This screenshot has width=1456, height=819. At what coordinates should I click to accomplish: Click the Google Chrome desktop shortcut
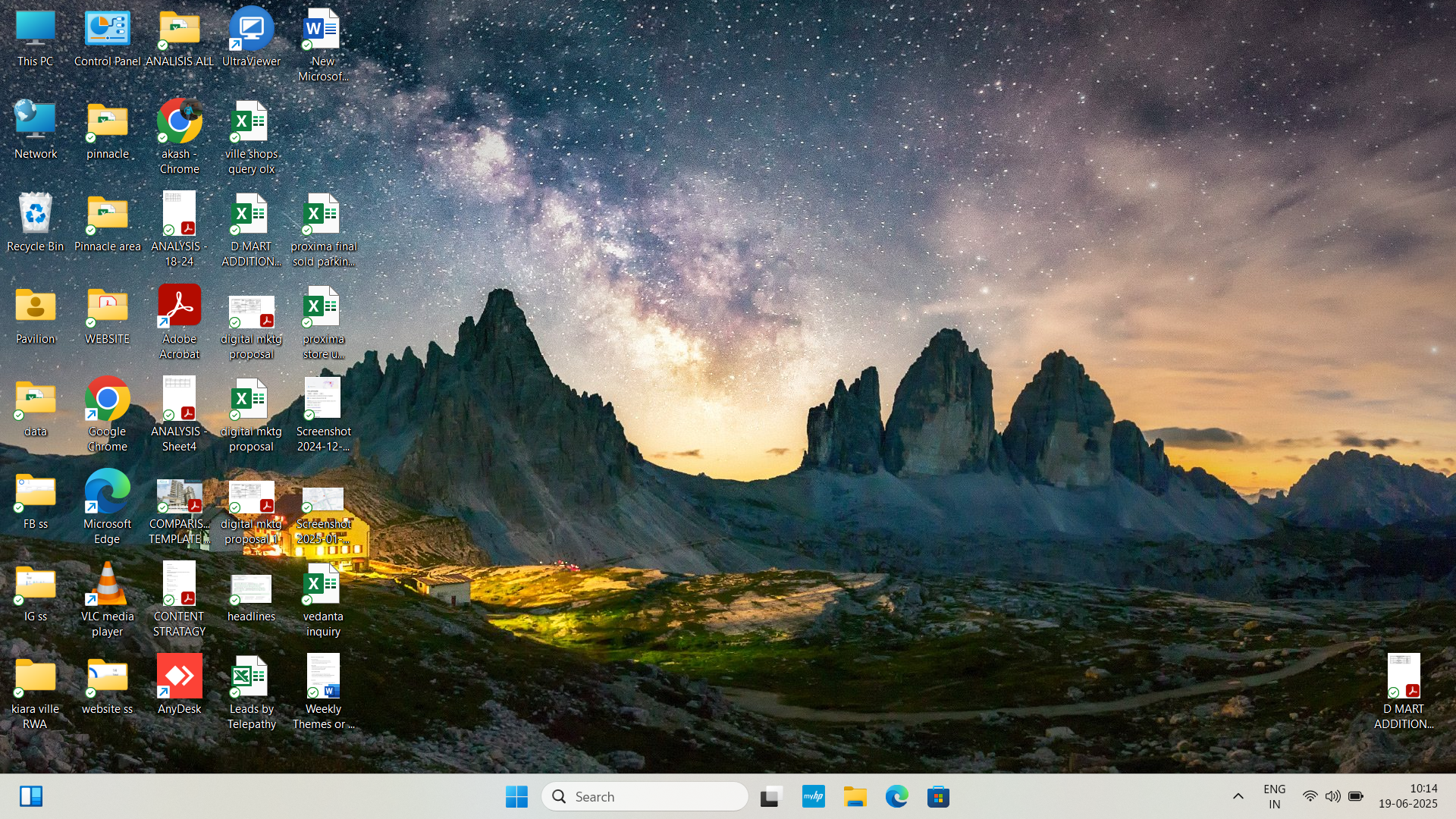[x=108, y=401]
